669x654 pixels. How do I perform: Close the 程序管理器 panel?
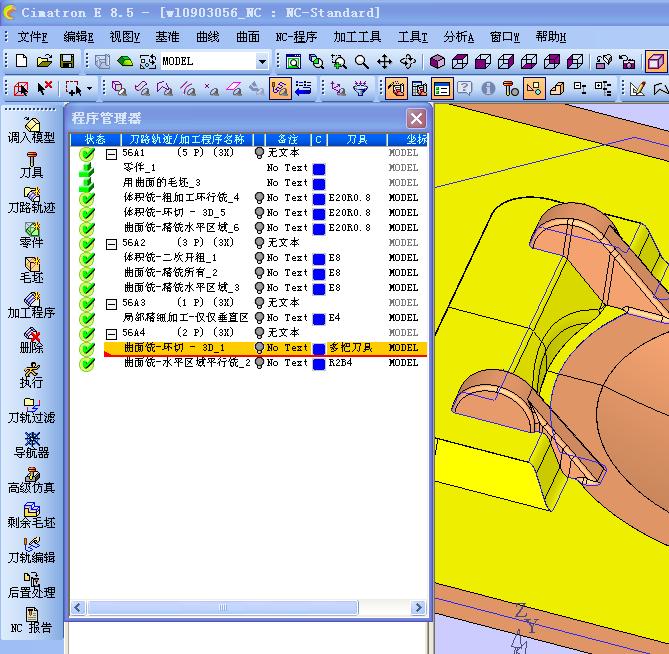point(416,118)
